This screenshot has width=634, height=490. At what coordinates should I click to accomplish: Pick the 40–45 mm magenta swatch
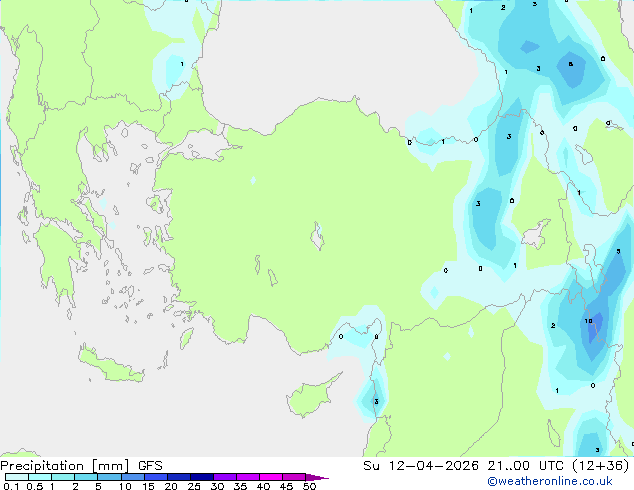coord(271,477)
